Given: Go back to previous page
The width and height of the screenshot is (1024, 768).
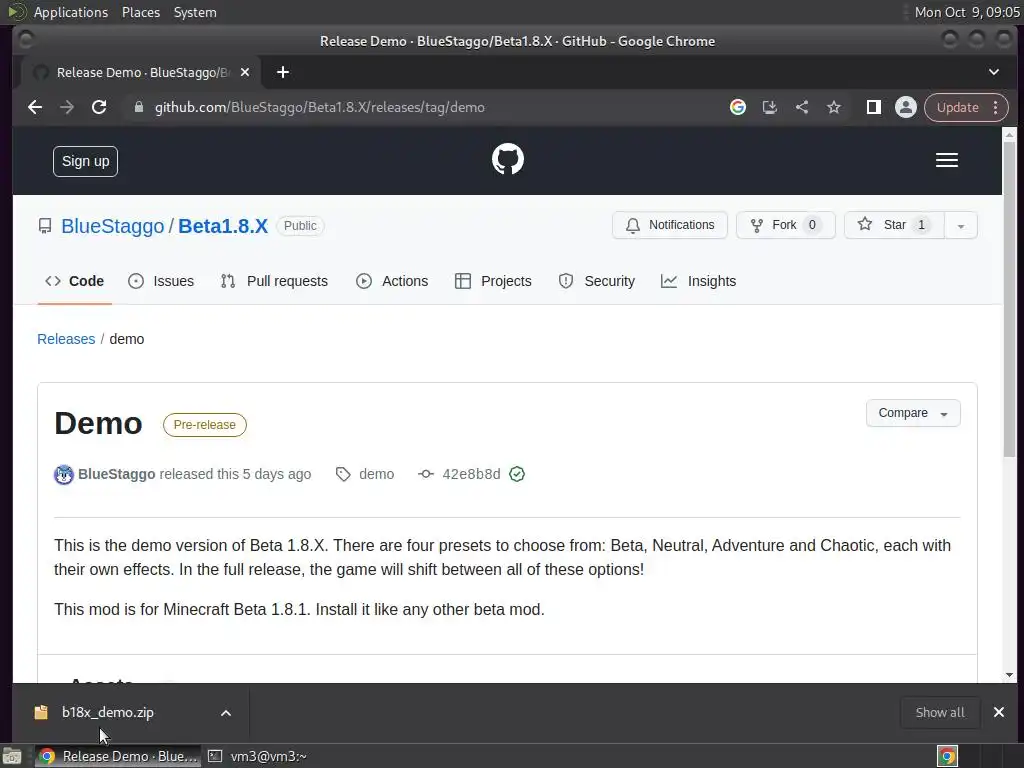Looking at the screenshot, I should [x=35, y=107].
